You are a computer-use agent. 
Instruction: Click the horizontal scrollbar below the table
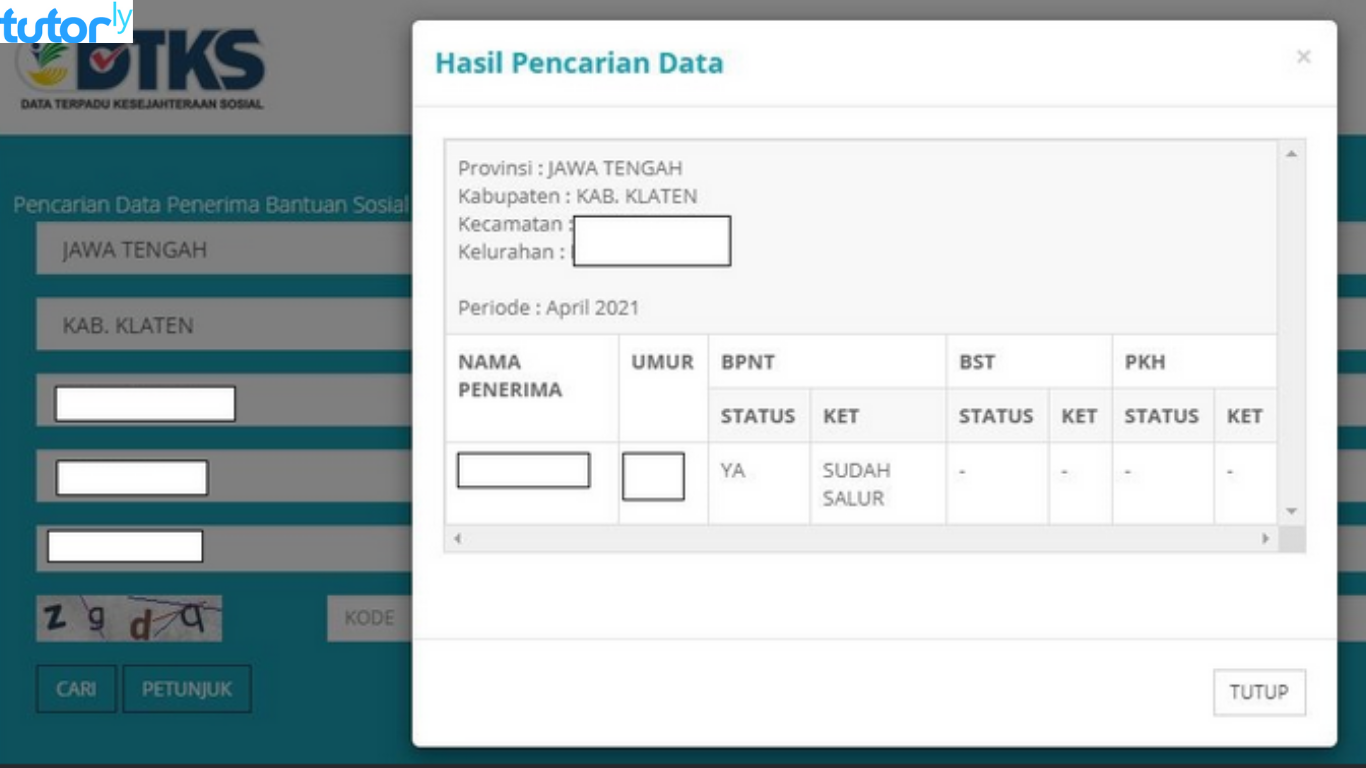pyautogui.click(x=860, y=538)
